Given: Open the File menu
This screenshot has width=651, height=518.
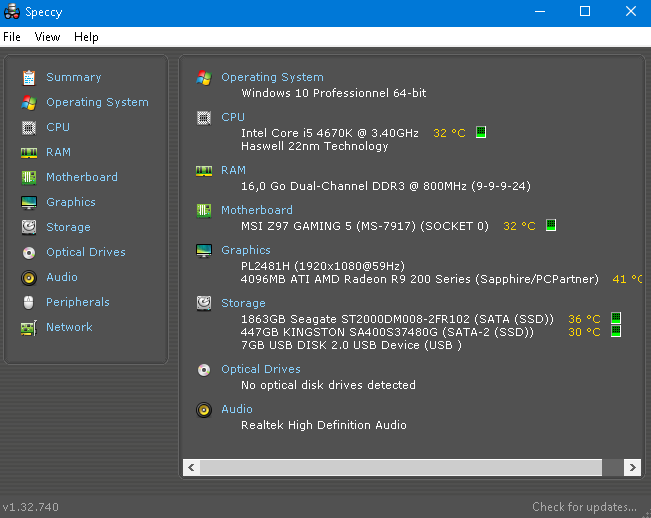Looking at the screenshot, I should 12,37.
